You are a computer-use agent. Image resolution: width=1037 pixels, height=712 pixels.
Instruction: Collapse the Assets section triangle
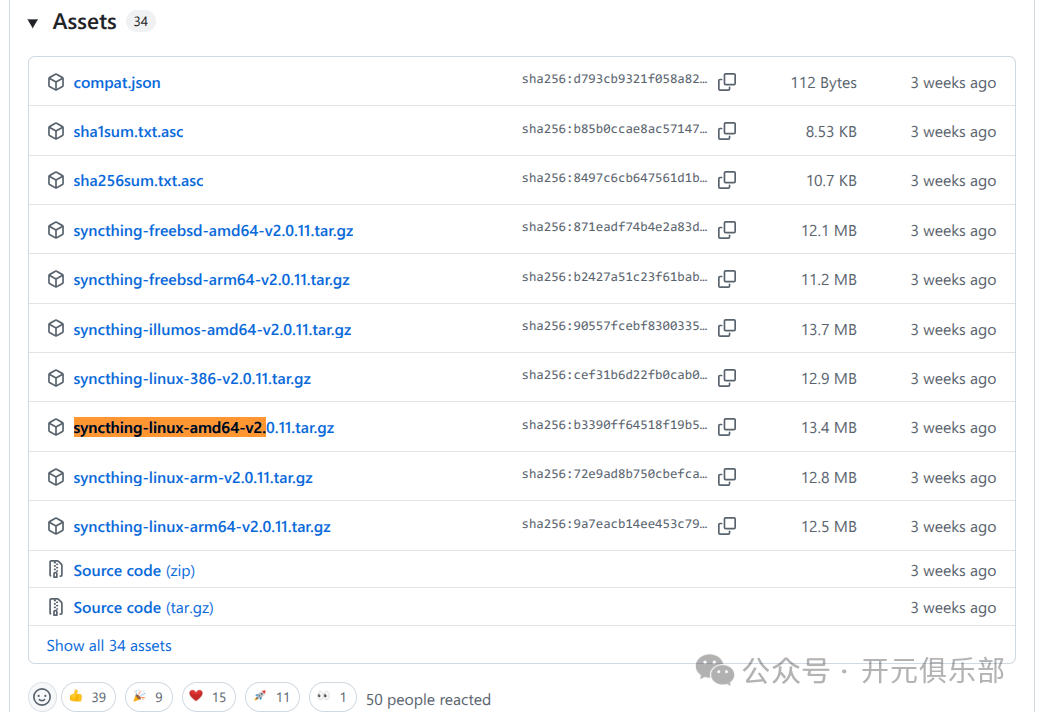coord(33,22)
